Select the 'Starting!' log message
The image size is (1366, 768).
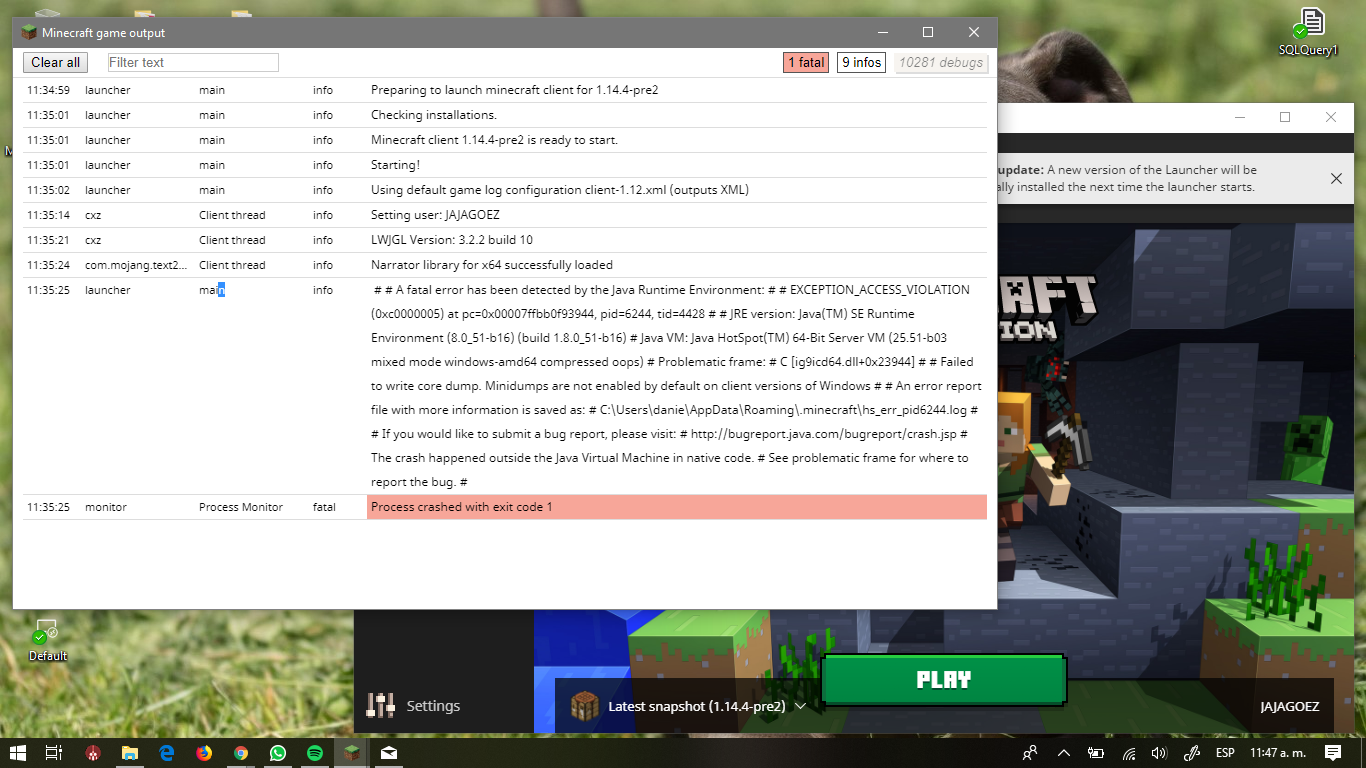click(x=396, y=165)
